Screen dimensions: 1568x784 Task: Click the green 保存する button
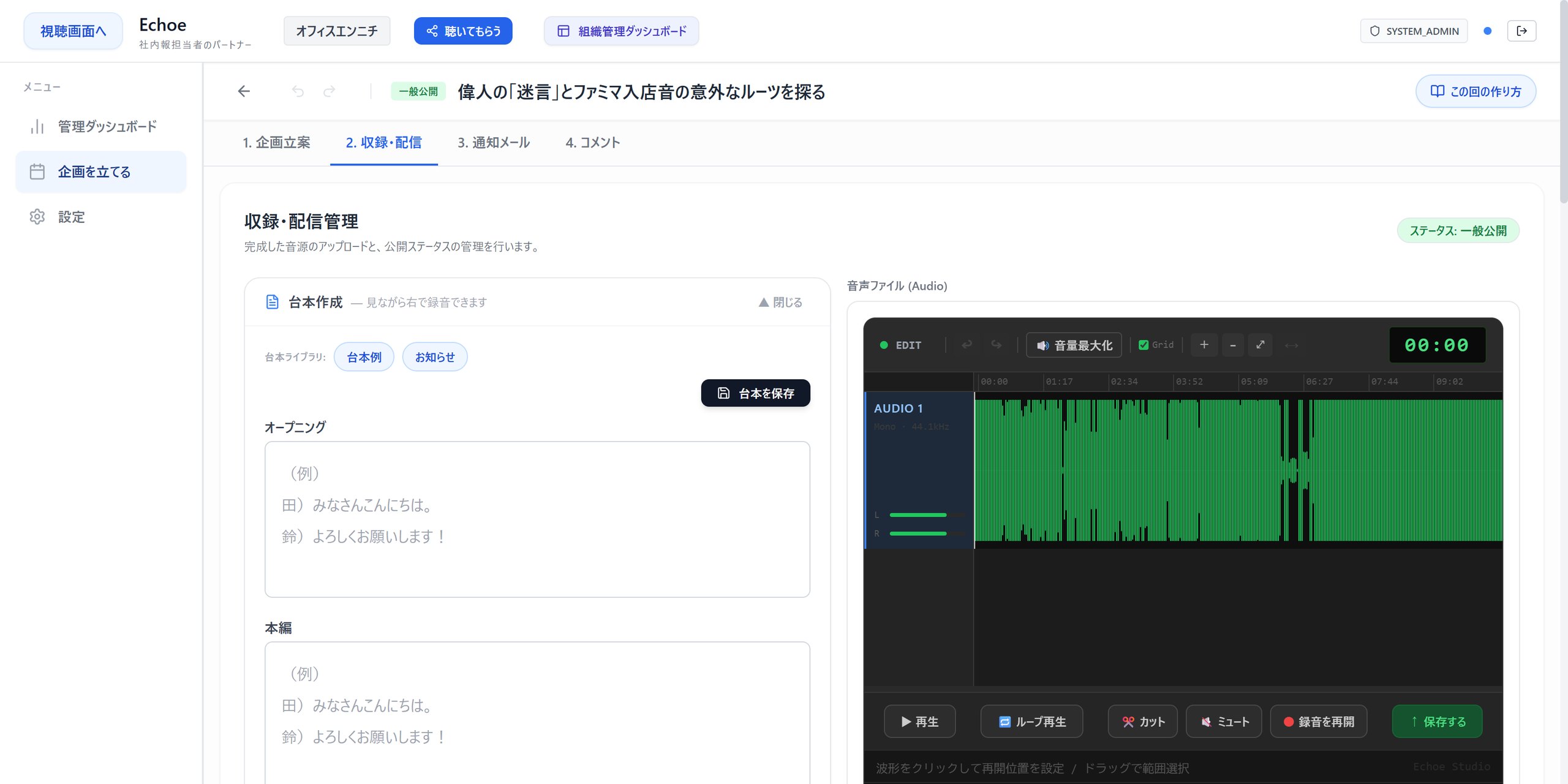(x=1437, y=721)
